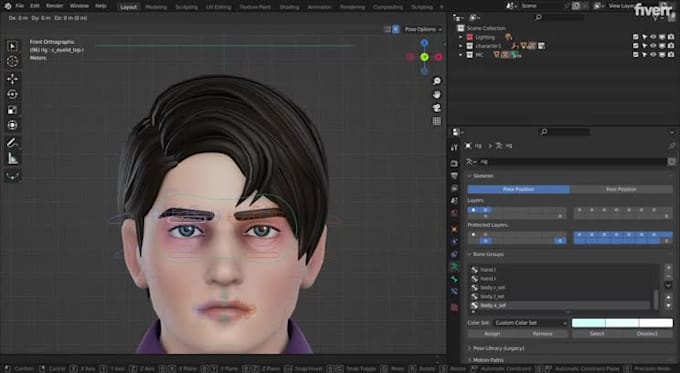Hide character1 collection with eye icon
Image resolution: width=680 pixels, height=373 pixels.
653,46
